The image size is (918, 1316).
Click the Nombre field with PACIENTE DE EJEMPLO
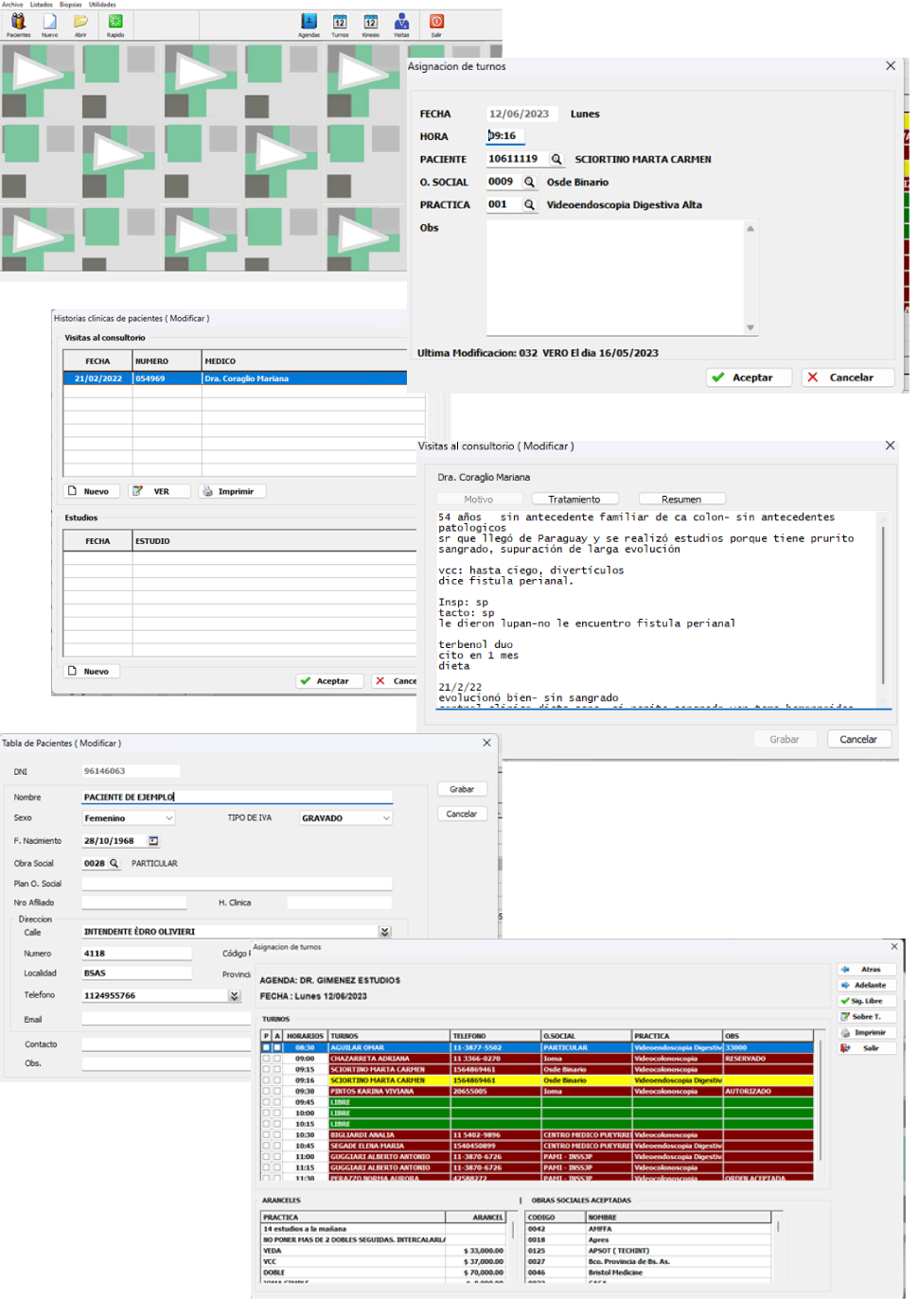[x=237, y=798]
